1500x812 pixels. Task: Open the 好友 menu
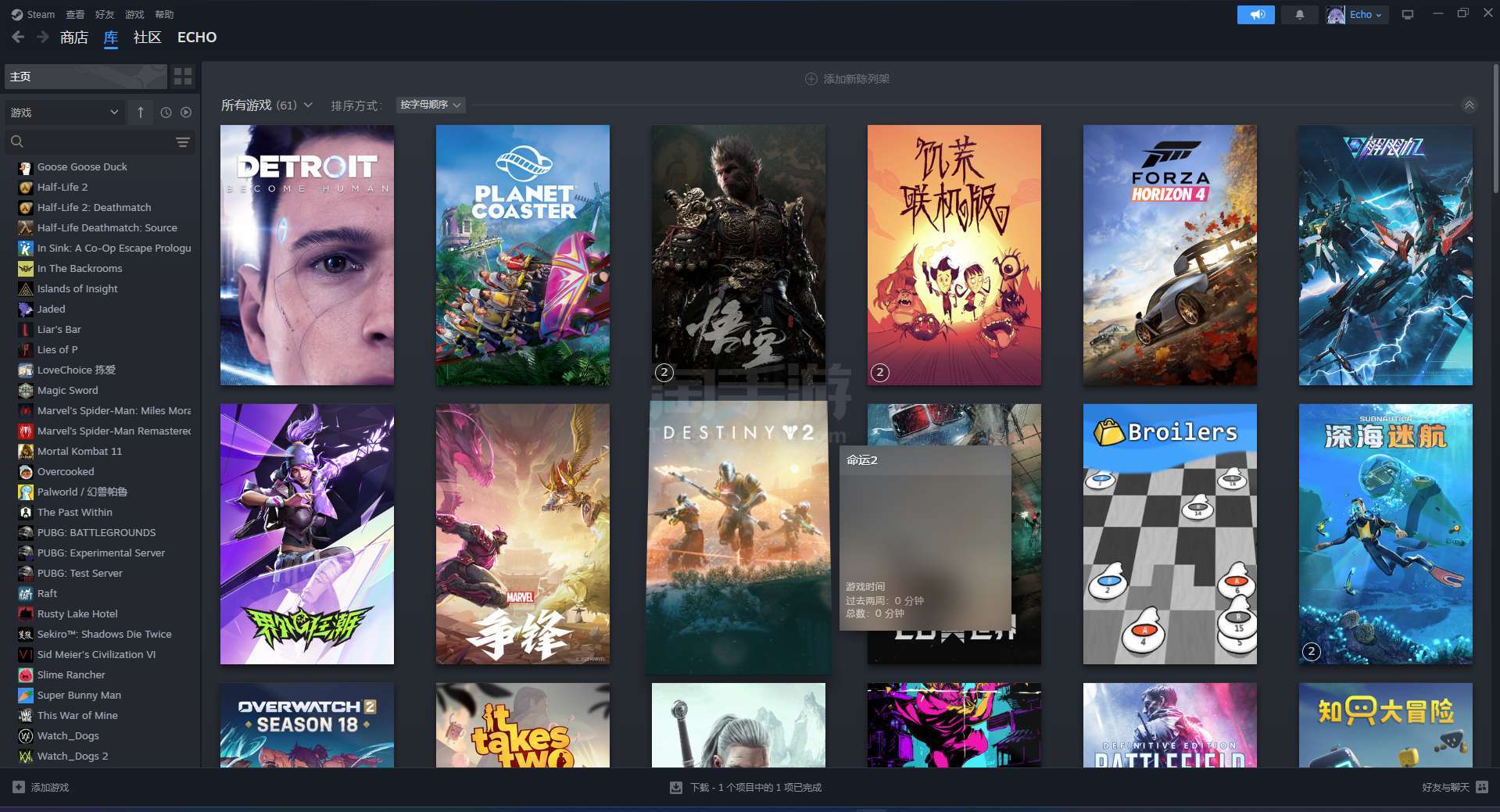point(104,15)
